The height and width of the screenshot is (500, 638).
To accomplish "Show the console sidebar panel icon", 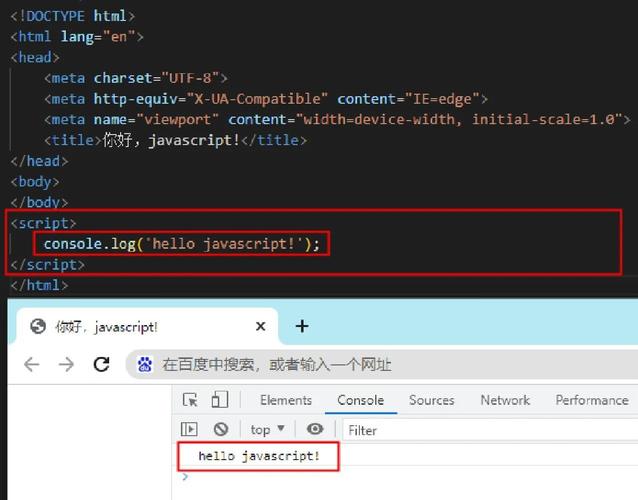I will click(x=189, y=429).
